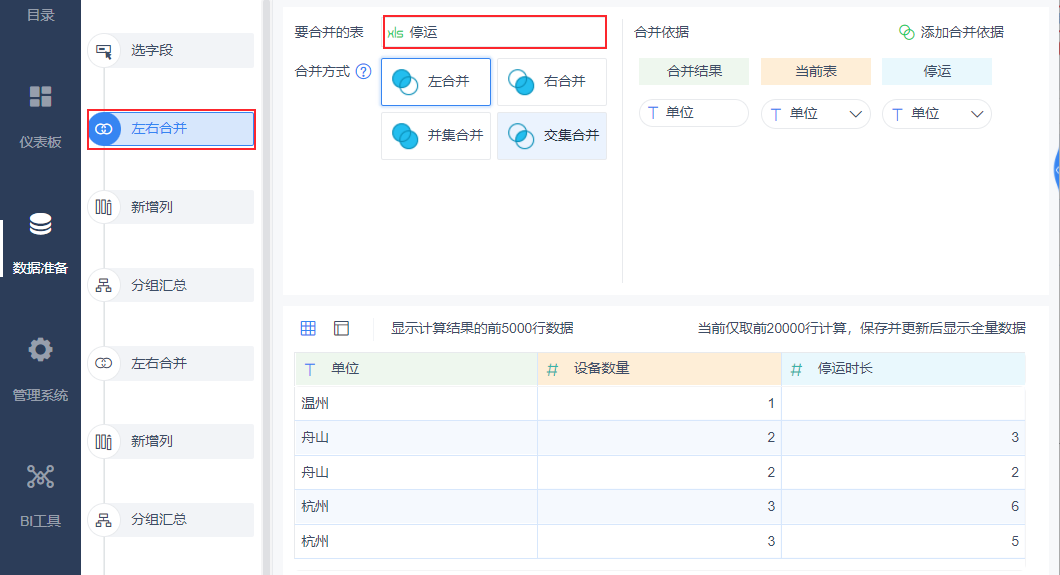This screenshot has width=1060, height=575.
Task: Choose 左合并 merge method
Action: point(436,82)
